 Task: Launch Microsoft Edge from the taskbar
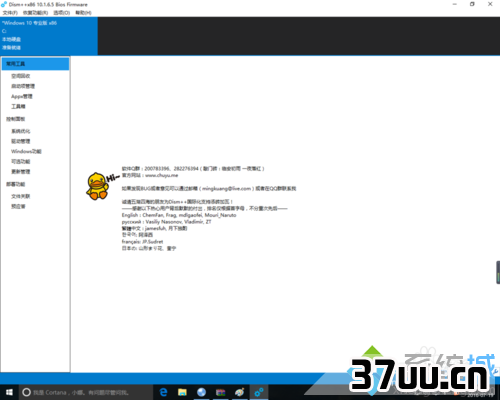[163, 392]
